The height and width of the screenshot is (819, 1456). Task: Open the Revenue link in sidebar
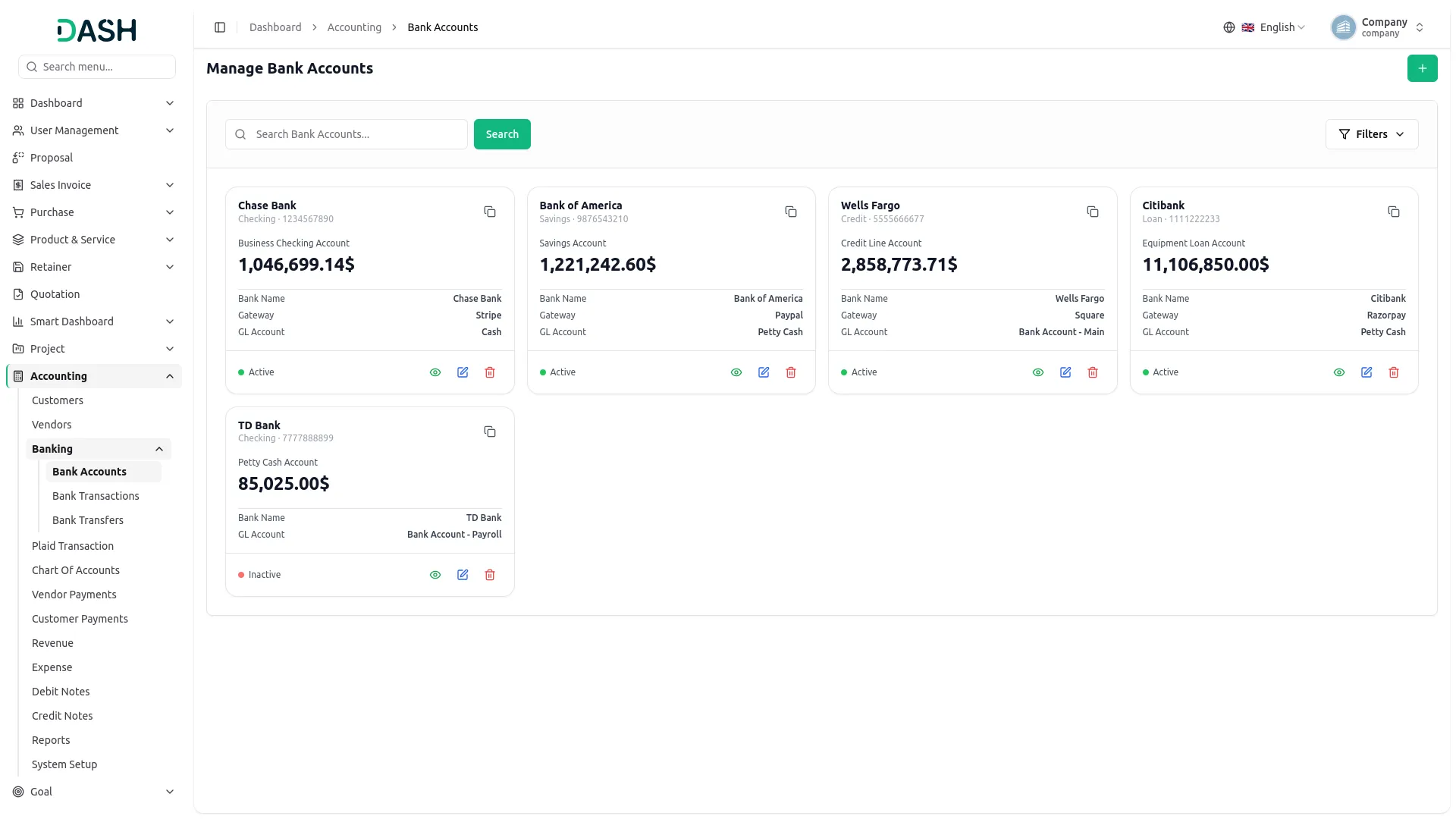(x=53, y=643)
